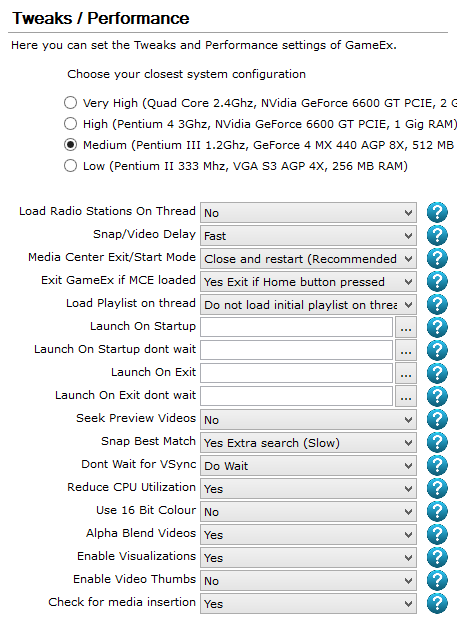Select the Low Pentium II configuration
The height and width of the screenshot is (619, 457).
point(70,165)
